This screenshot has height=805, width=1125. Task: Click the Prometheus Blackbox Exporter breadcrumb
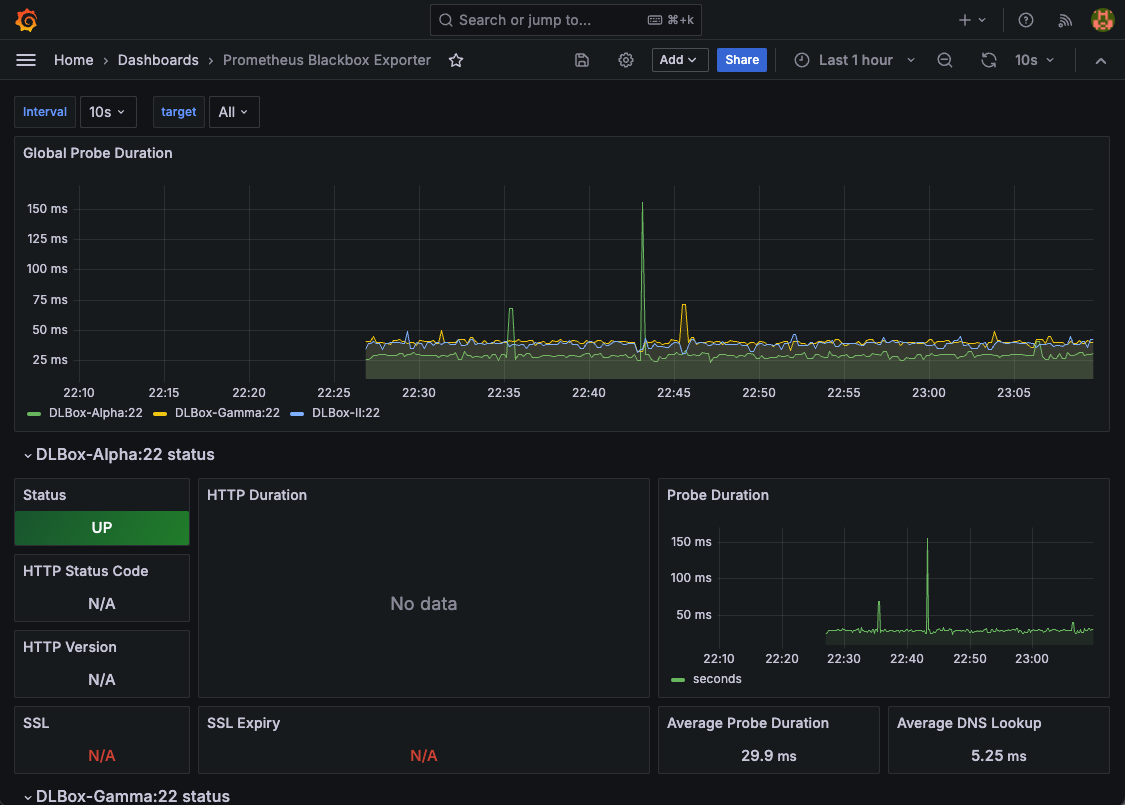[x=326, y=60]
